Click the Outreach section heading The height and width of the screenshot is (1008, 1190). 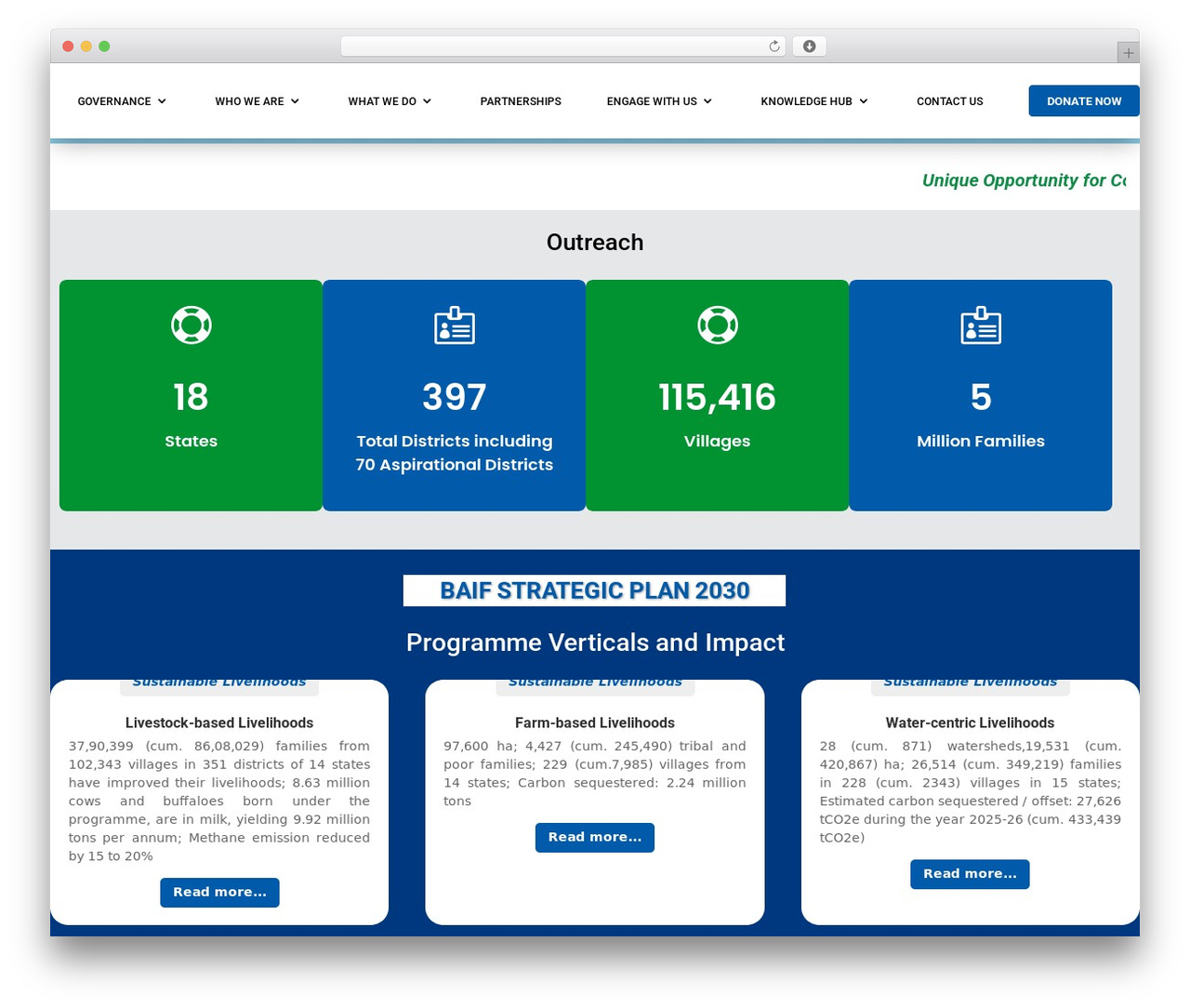click(x=595, y=242)
